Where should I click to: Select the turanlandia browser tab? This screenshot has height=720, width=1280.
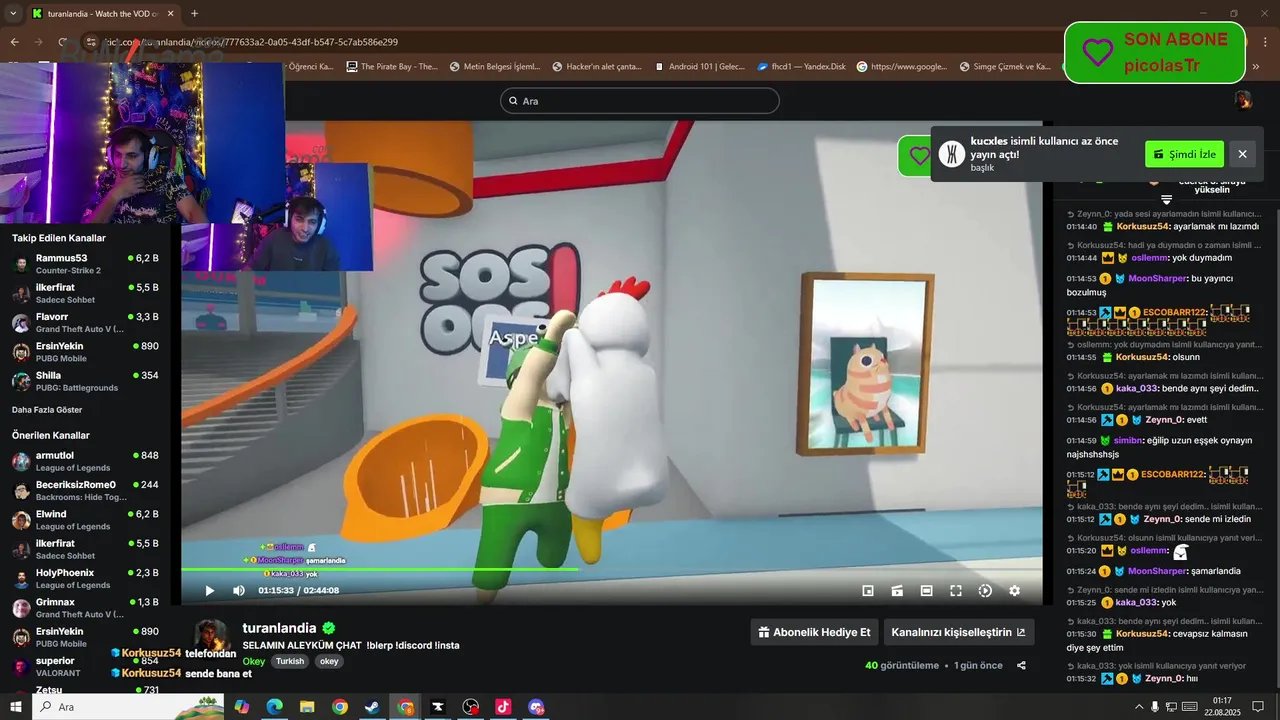pyautogui.click(x=102, y=14)
